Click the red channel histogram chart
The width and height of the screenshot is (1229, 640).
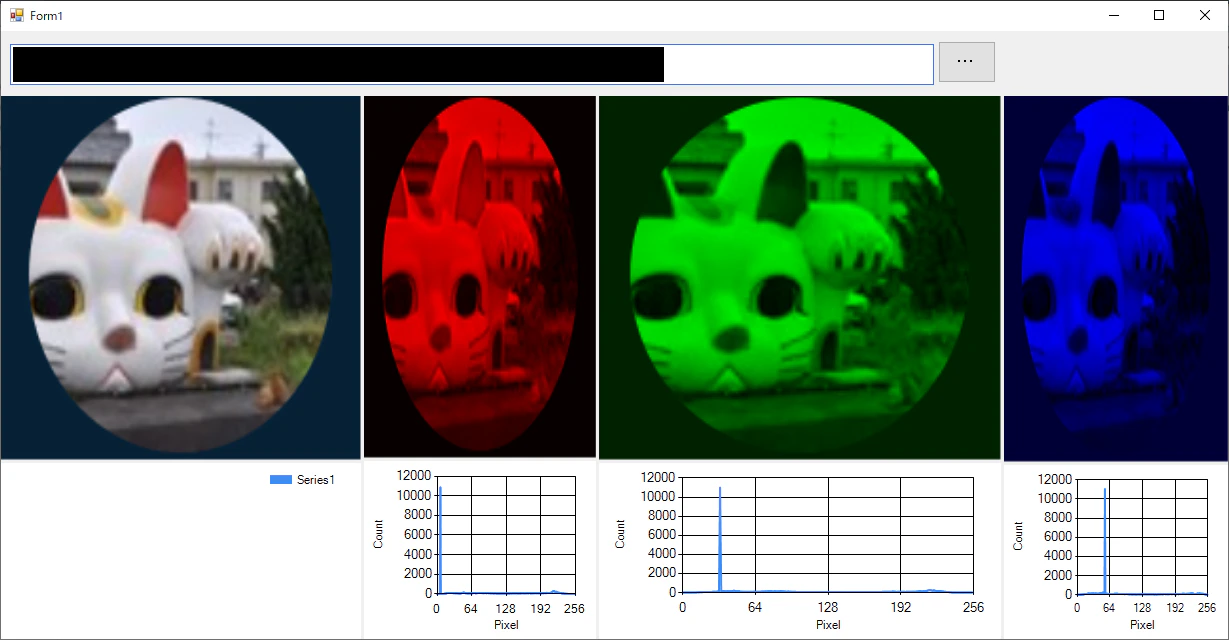pyautogui.click(x=480, y=549)
